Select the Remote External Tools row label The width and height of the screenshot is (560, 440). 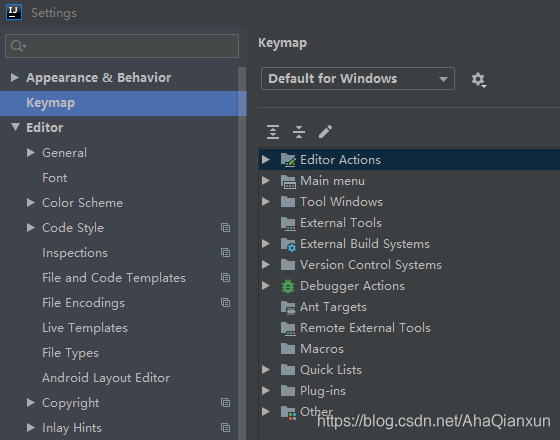365,328
